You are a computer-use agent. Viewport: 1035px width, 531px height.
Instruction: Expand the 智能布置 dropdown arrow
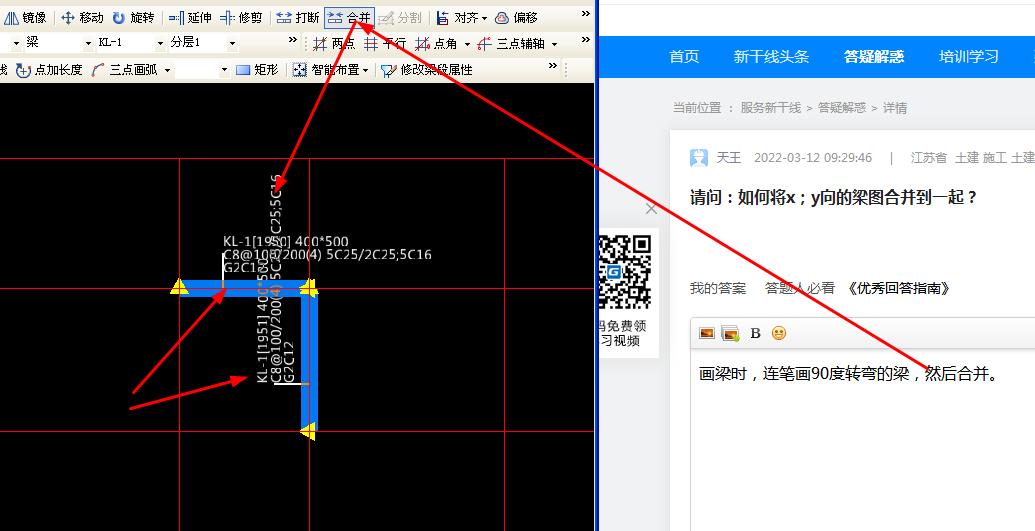coord(365,70)
